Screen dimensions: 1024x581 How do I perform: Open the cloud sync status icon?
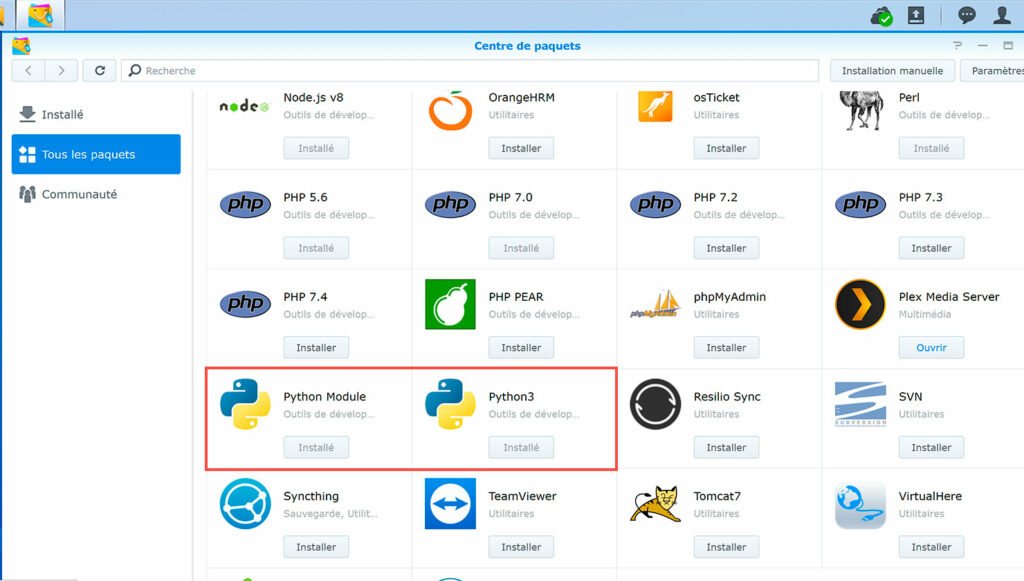(882, 16)
